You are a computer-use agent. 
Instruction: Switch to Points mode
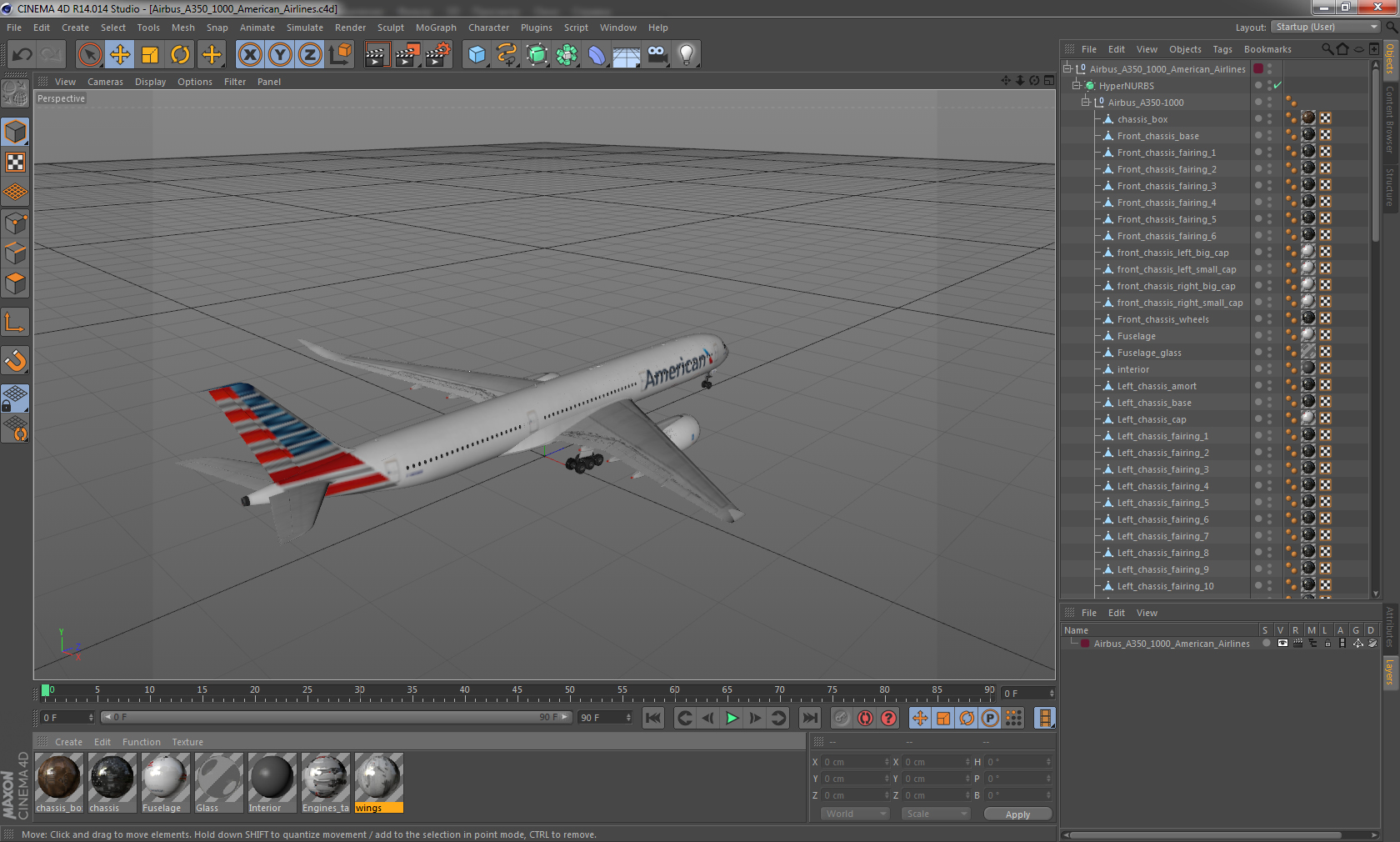(x=15, y=223)
